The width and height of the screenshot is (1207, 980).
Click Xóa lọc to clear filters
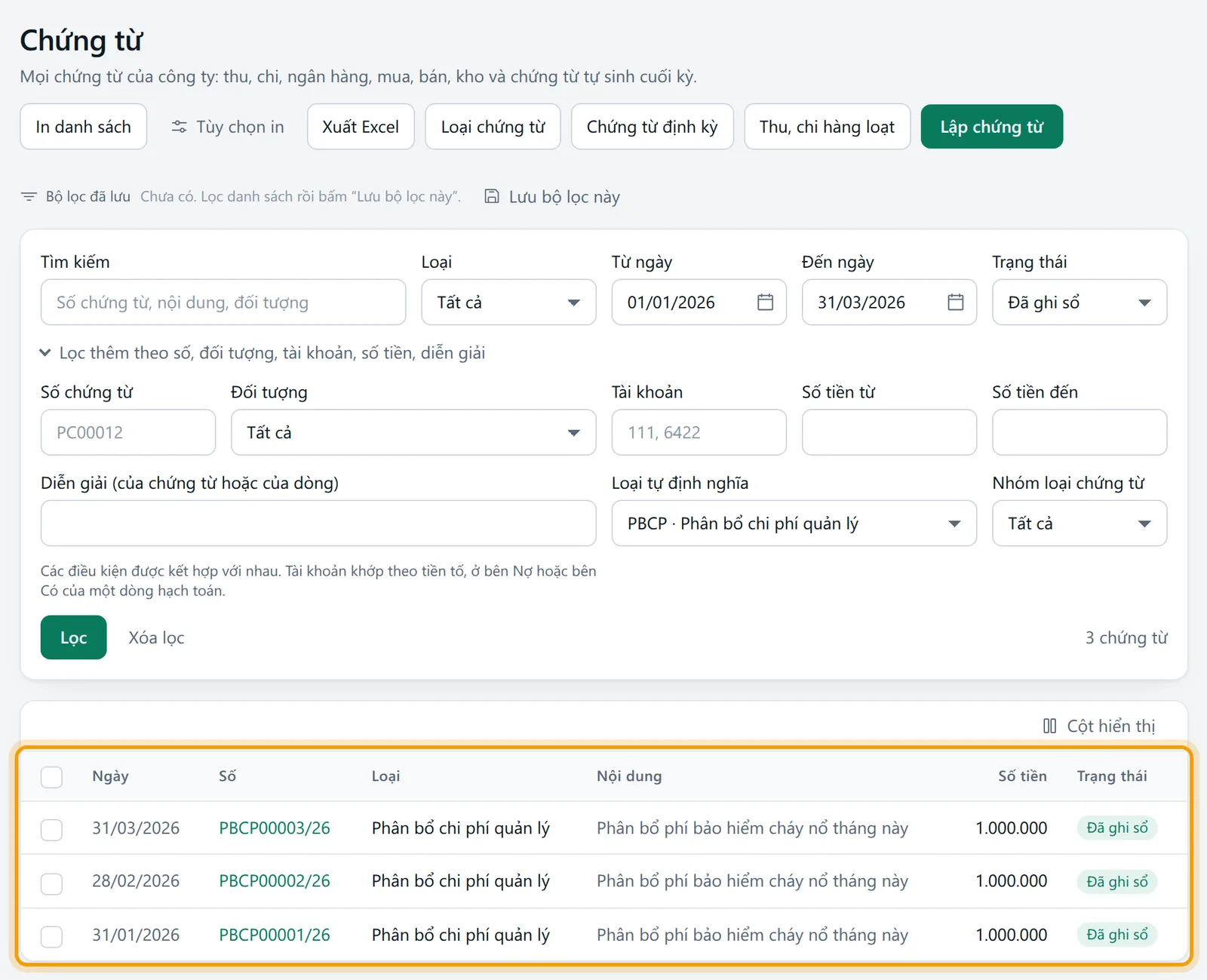click(156, 637)
